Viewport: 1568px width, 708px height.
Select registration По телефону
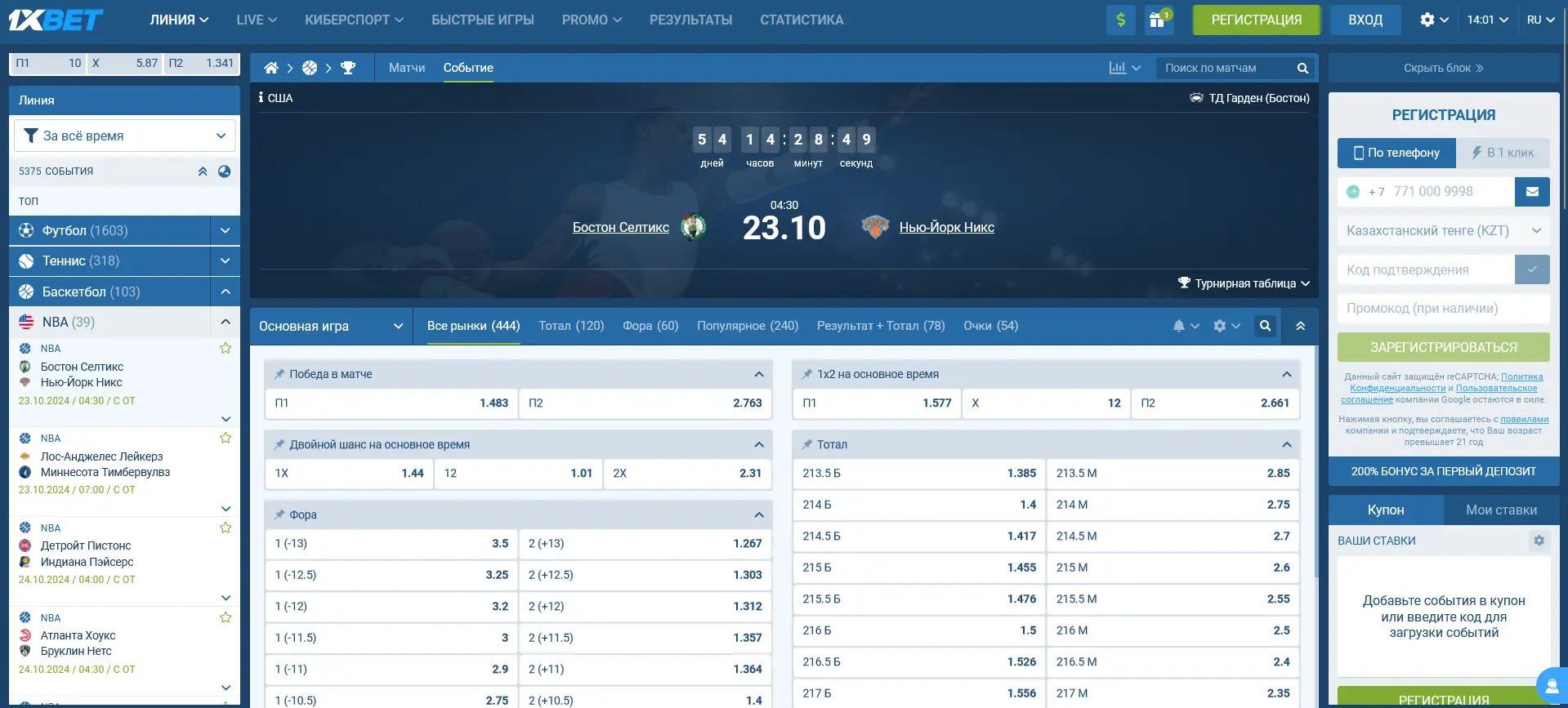[1396, 153]
